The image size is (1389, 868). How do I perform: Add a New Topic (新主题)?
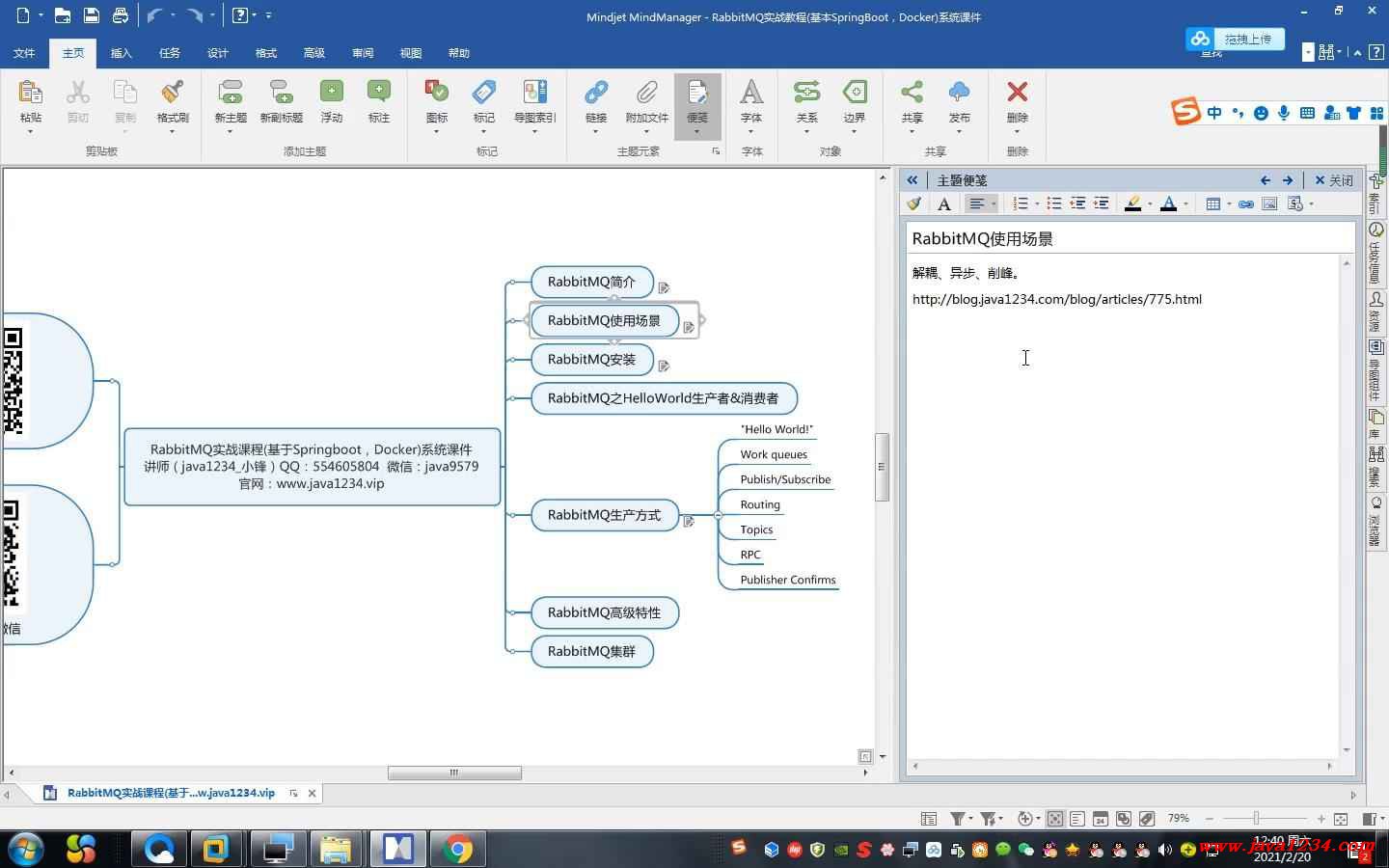pos(231,93)
